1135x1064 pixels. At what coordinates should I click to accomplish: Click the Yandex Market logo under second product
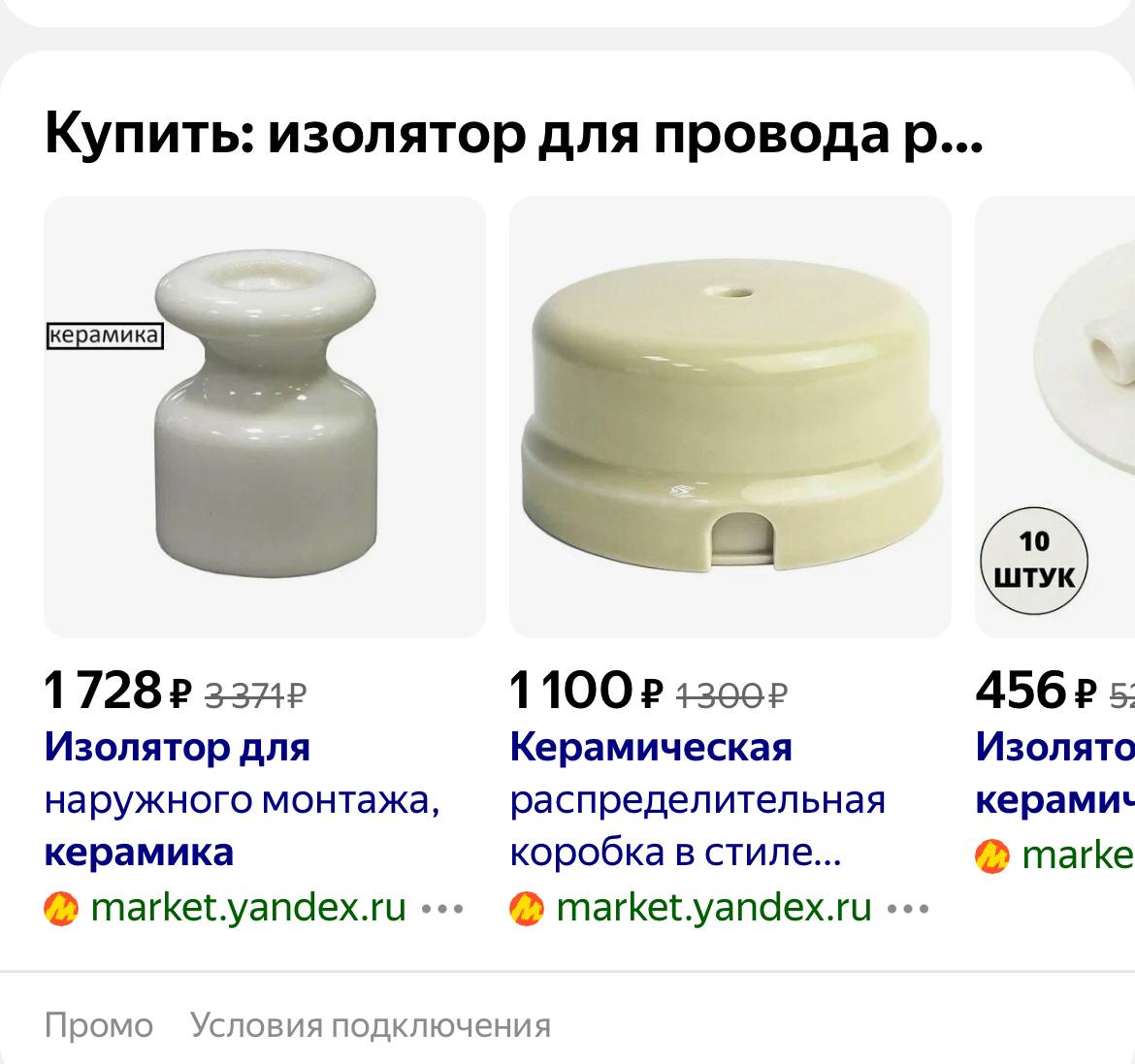(x=526, y=909)
